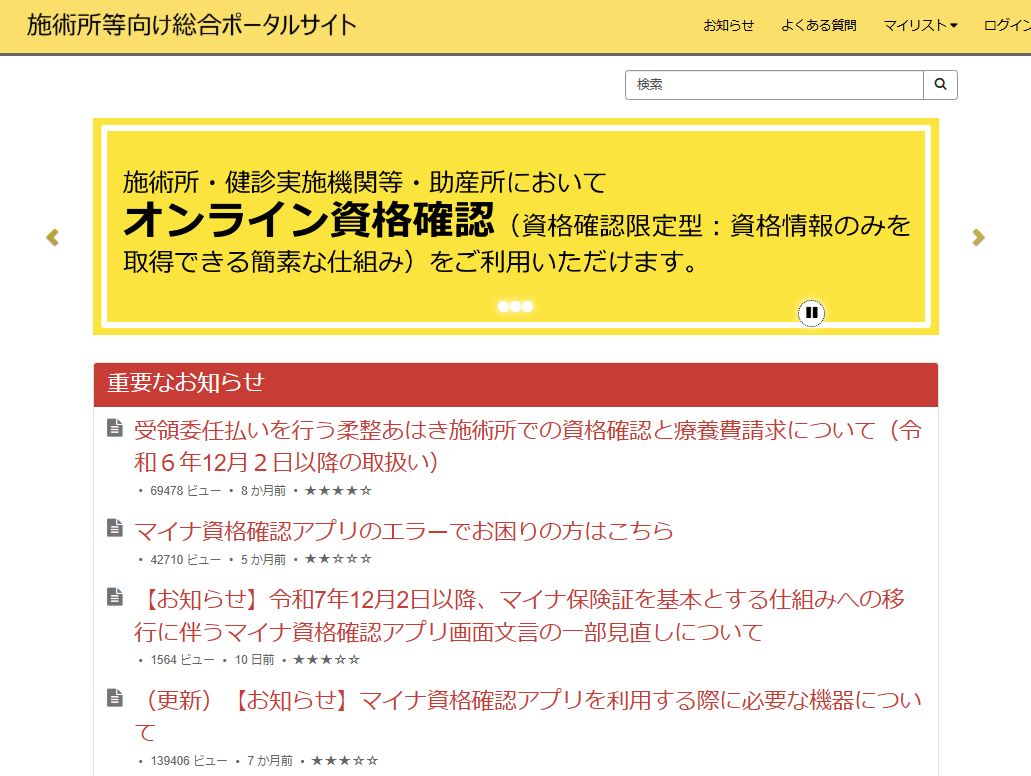Advance to next carousel slide arrow
Screen dimensions: 1031x776
click(978, 237)
